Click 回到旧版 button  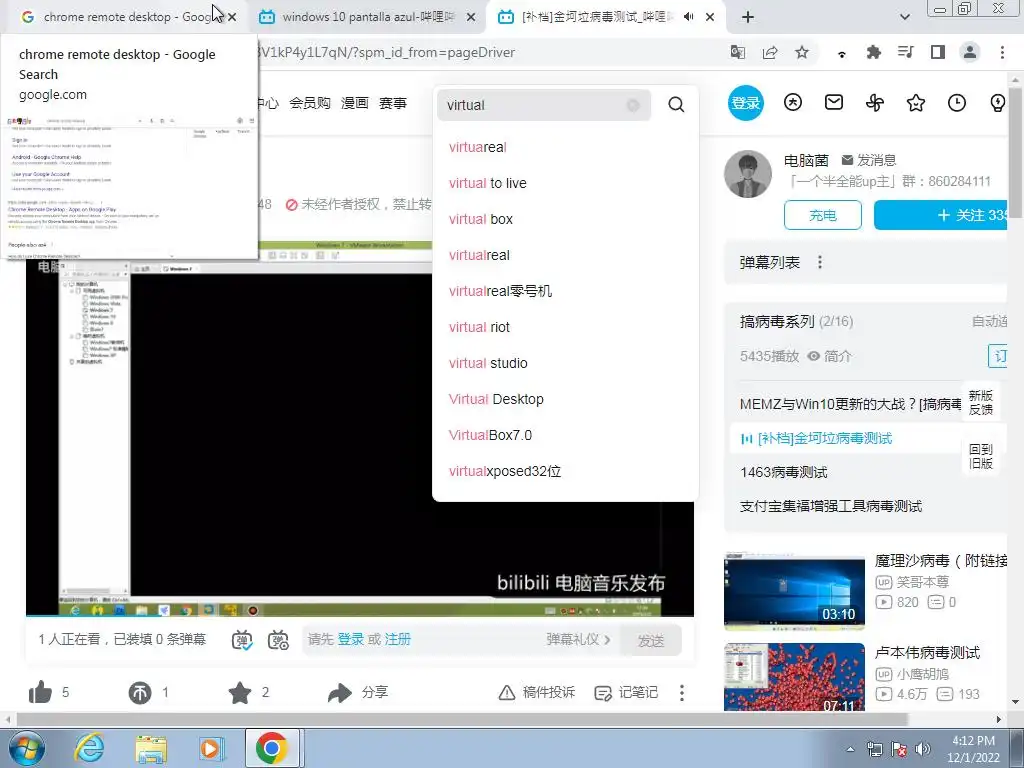pyautogui.click(x=981, y=456)
